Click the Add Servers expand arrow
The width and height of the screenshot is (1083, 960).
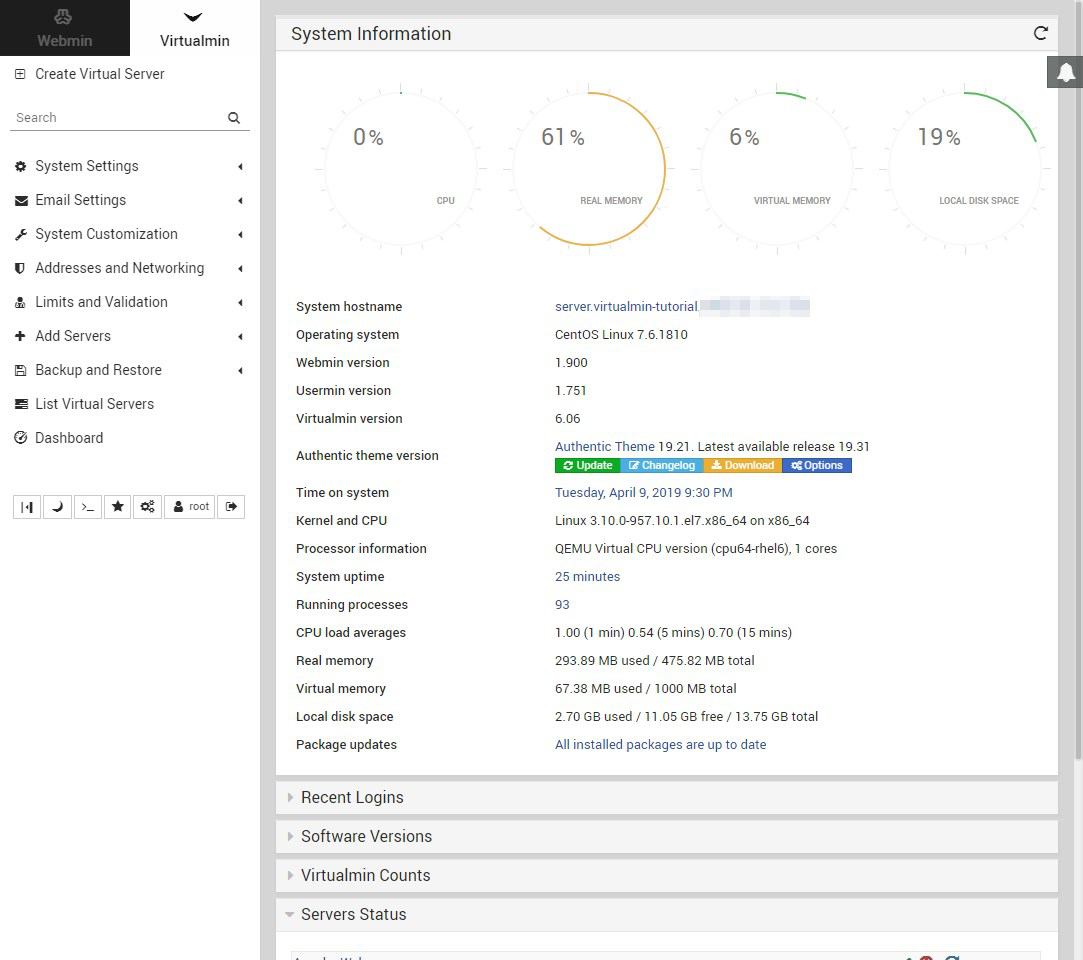pyautogui.click(x=240, y=336)
